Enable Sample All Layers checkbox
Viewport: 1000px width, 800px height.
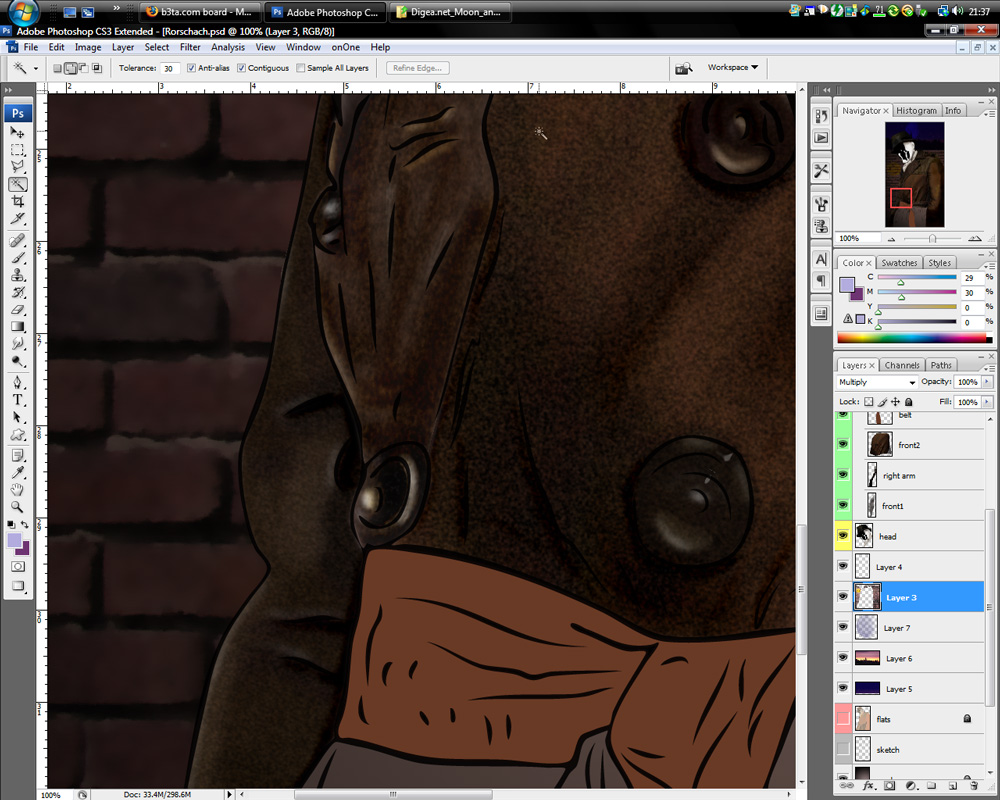click(300, 68)
